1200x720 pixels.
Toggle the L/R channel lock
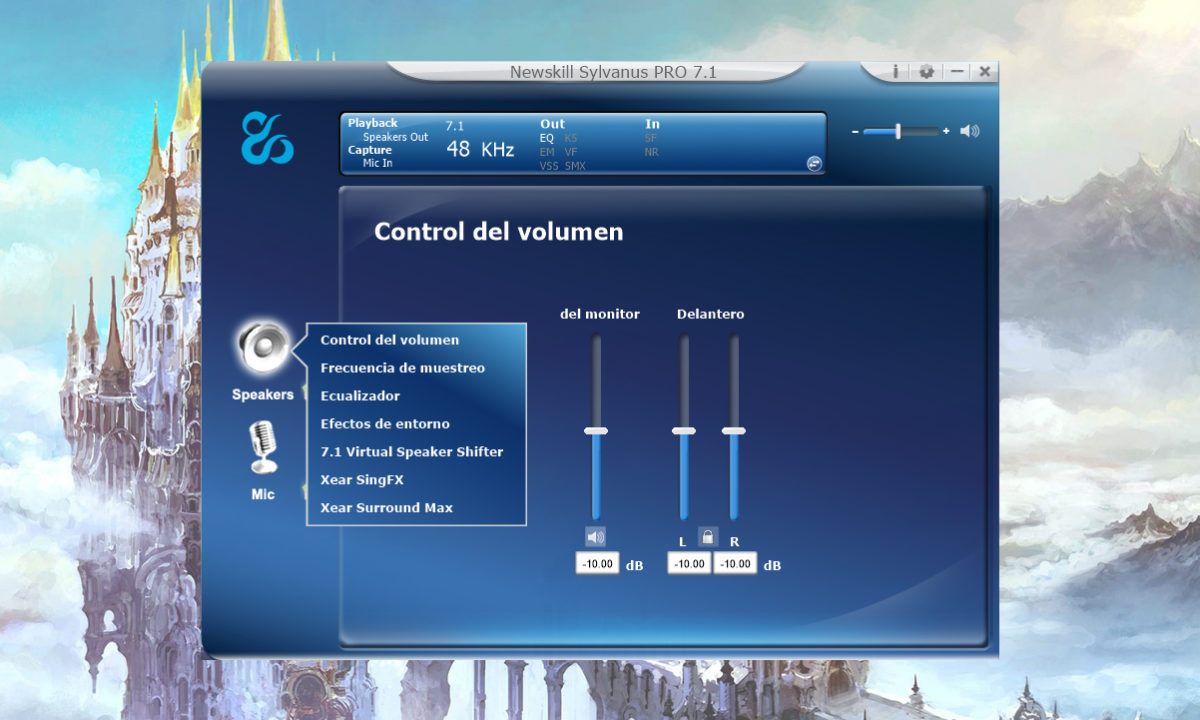708,537
